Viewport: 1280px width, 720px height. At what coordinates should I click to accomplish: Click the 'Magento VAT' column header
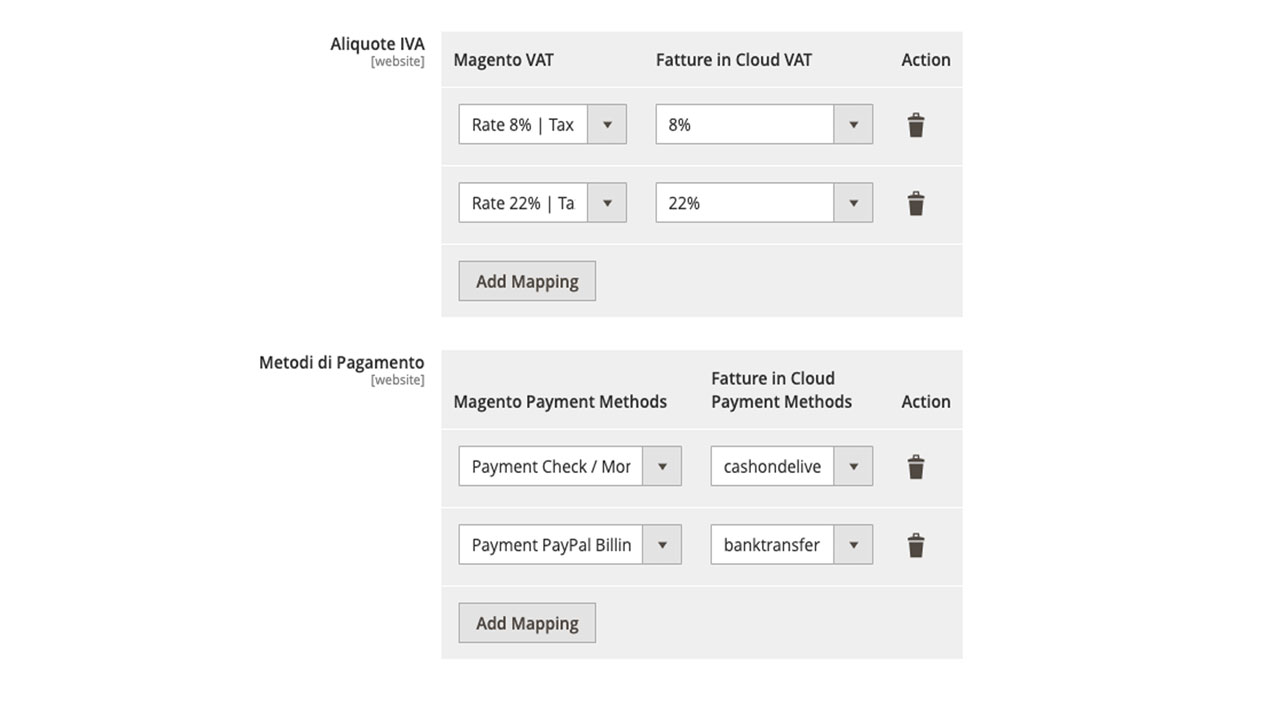pos(503,60)
